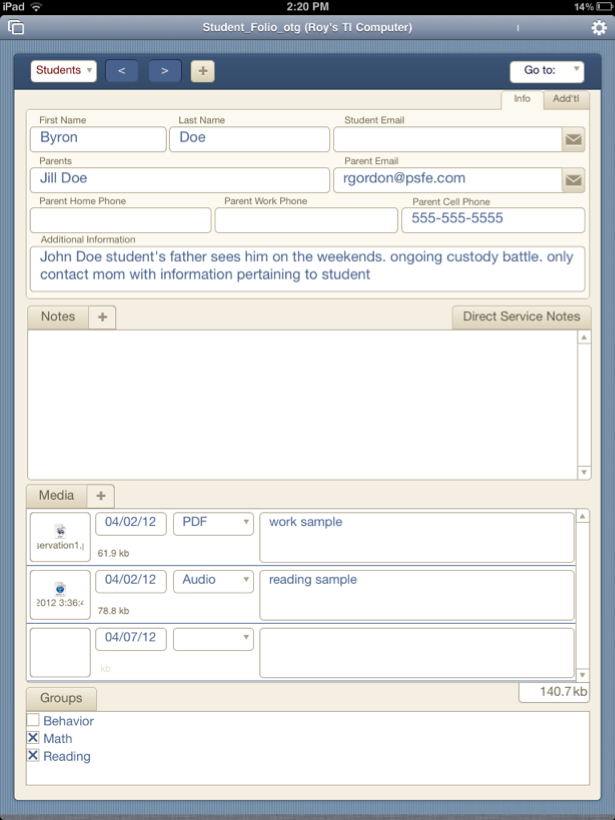This screenshot has height=820, width=615.
Task: Open the settings gear menu
Action: point(598,28)
